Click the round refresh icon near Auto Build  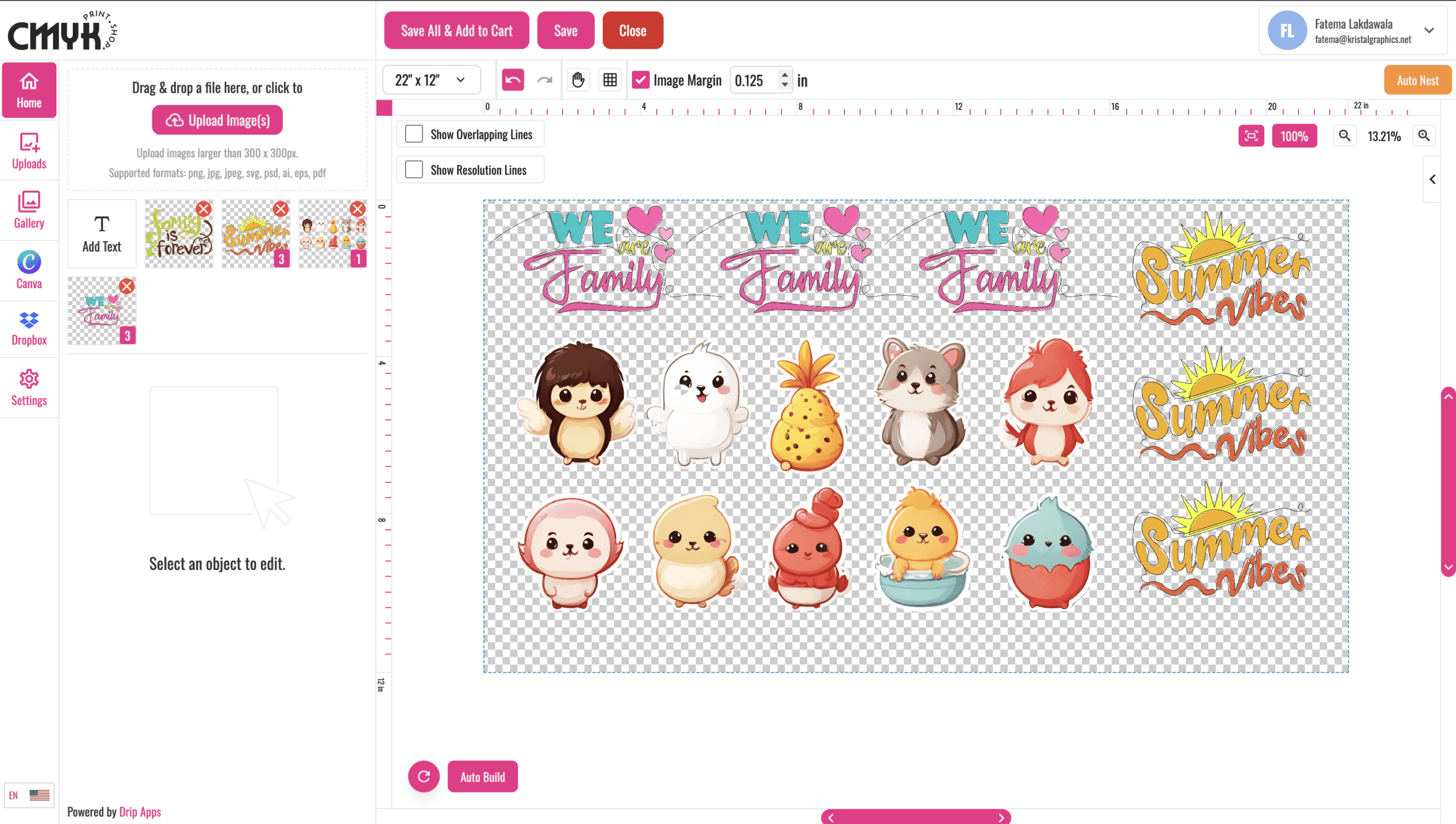[424, 776]
